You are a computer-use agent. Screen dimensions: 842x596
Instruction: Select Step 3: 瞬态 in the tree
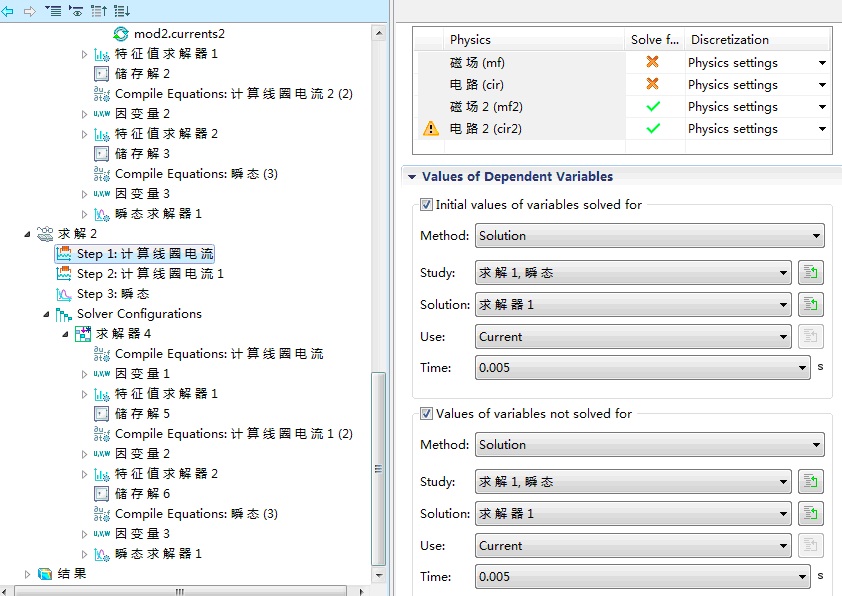112,294
